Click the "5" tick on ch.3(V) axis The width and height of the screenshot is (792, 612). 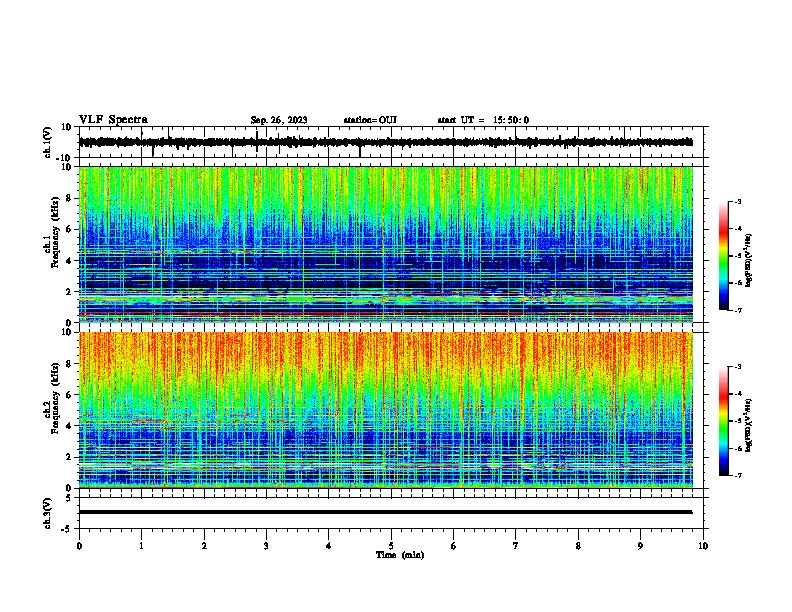(70, 498)
